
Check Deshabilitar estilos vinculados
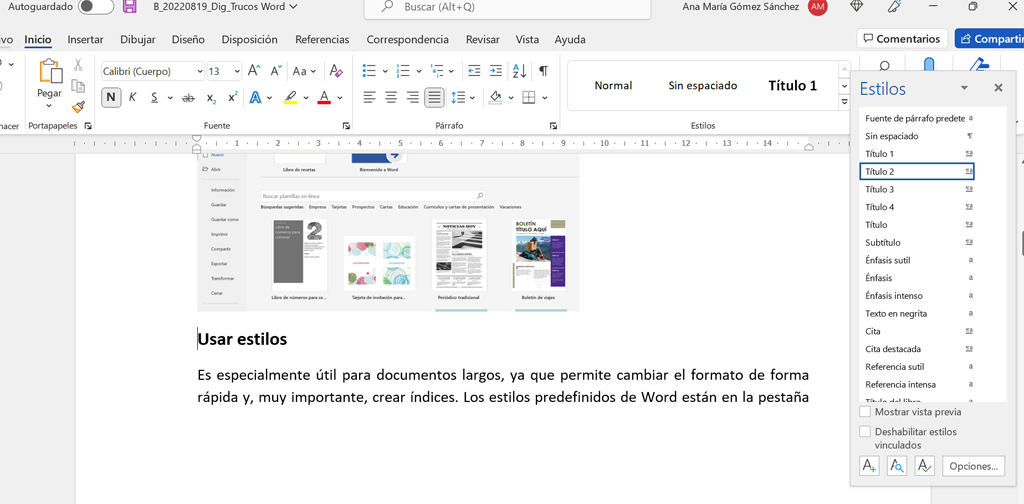click(865, 432)
